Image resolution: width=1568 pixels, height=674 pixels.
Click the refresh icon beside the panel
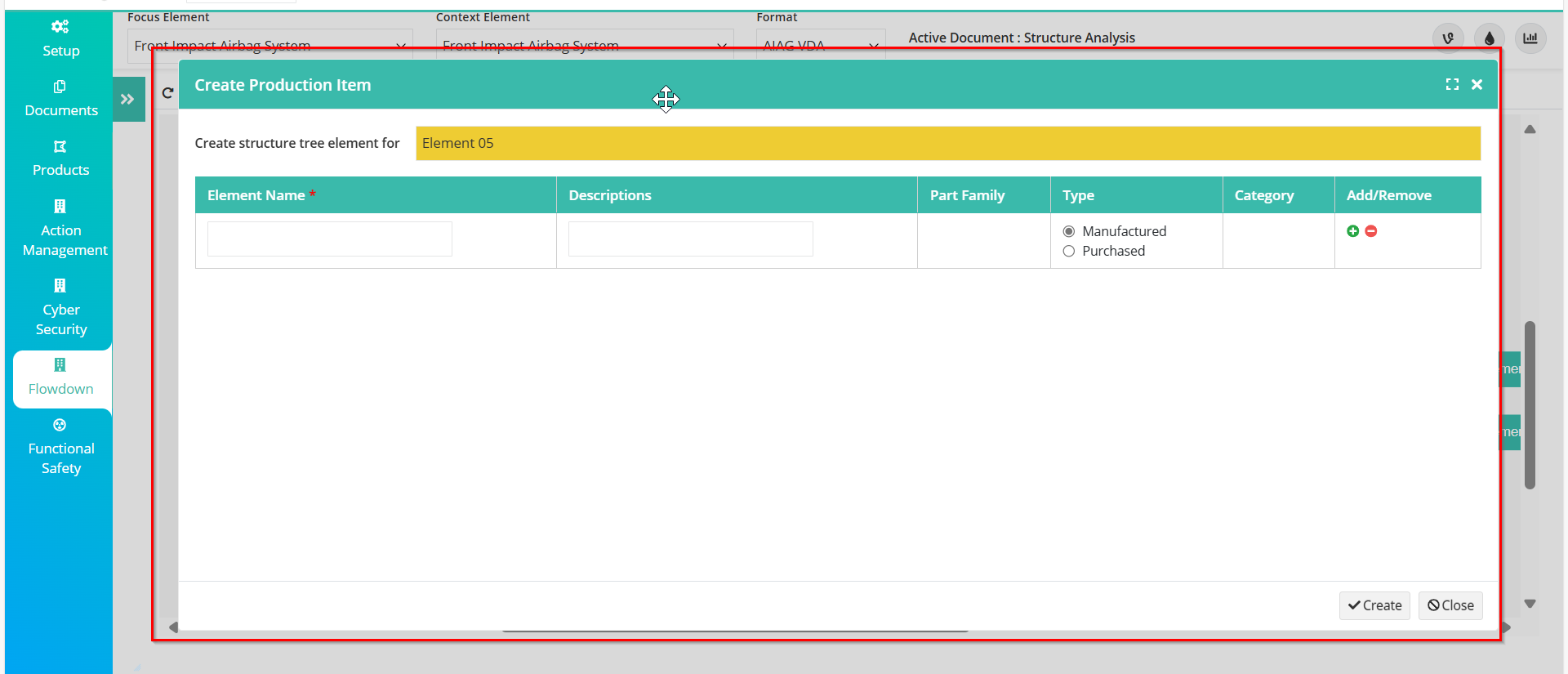(x=167, y=92)
